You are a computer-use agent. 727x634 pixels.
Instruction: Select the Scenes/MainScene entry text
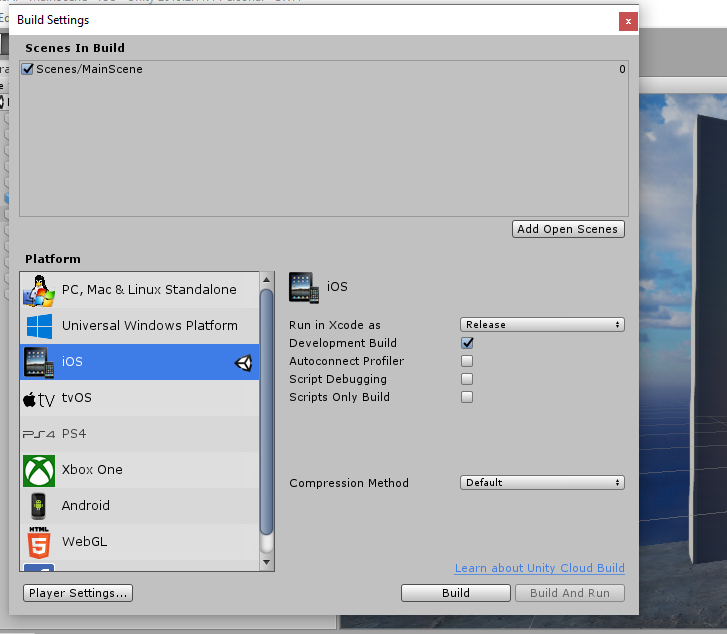(x=89, y=69)
